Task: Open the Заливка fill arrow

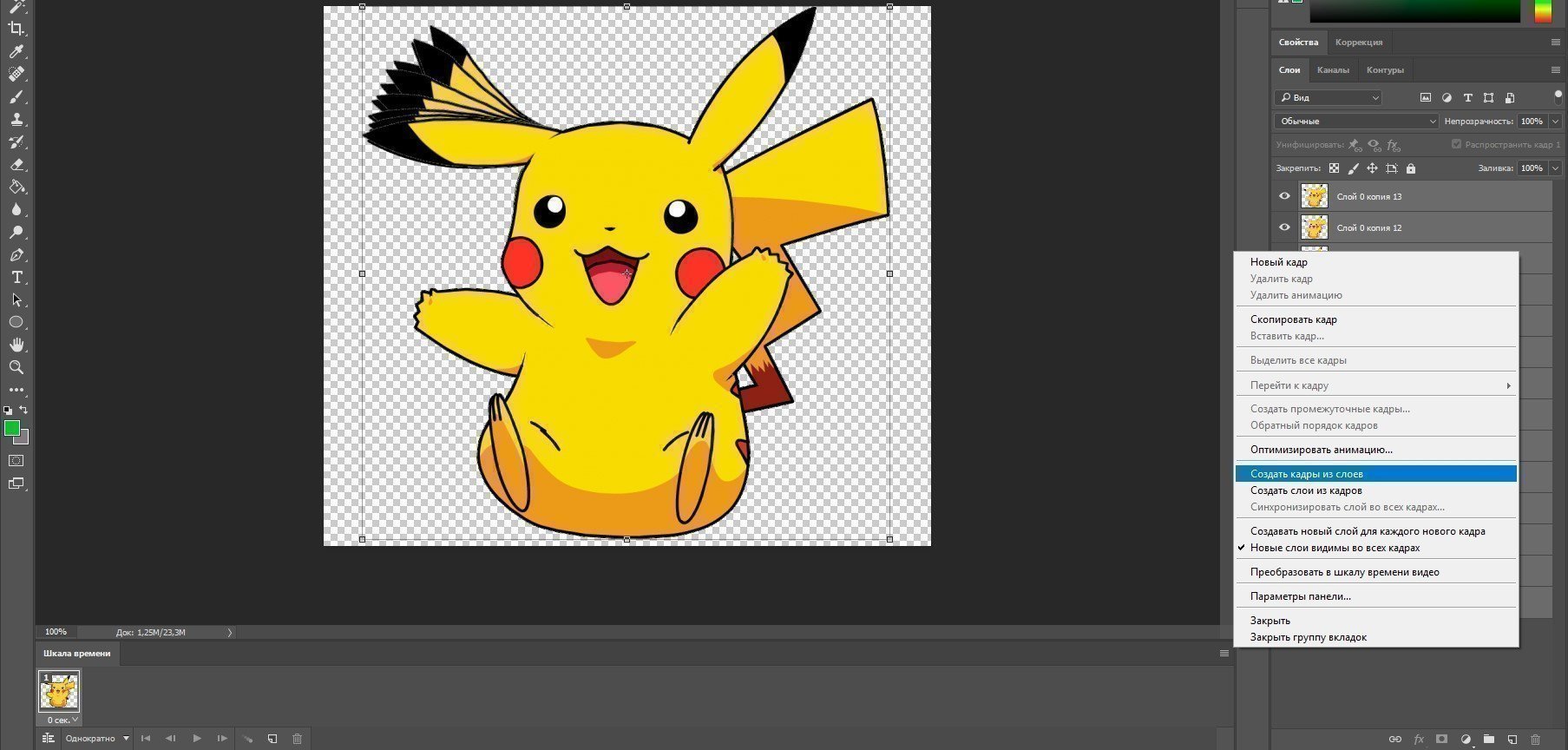Action: click(x=1556, y=168)
